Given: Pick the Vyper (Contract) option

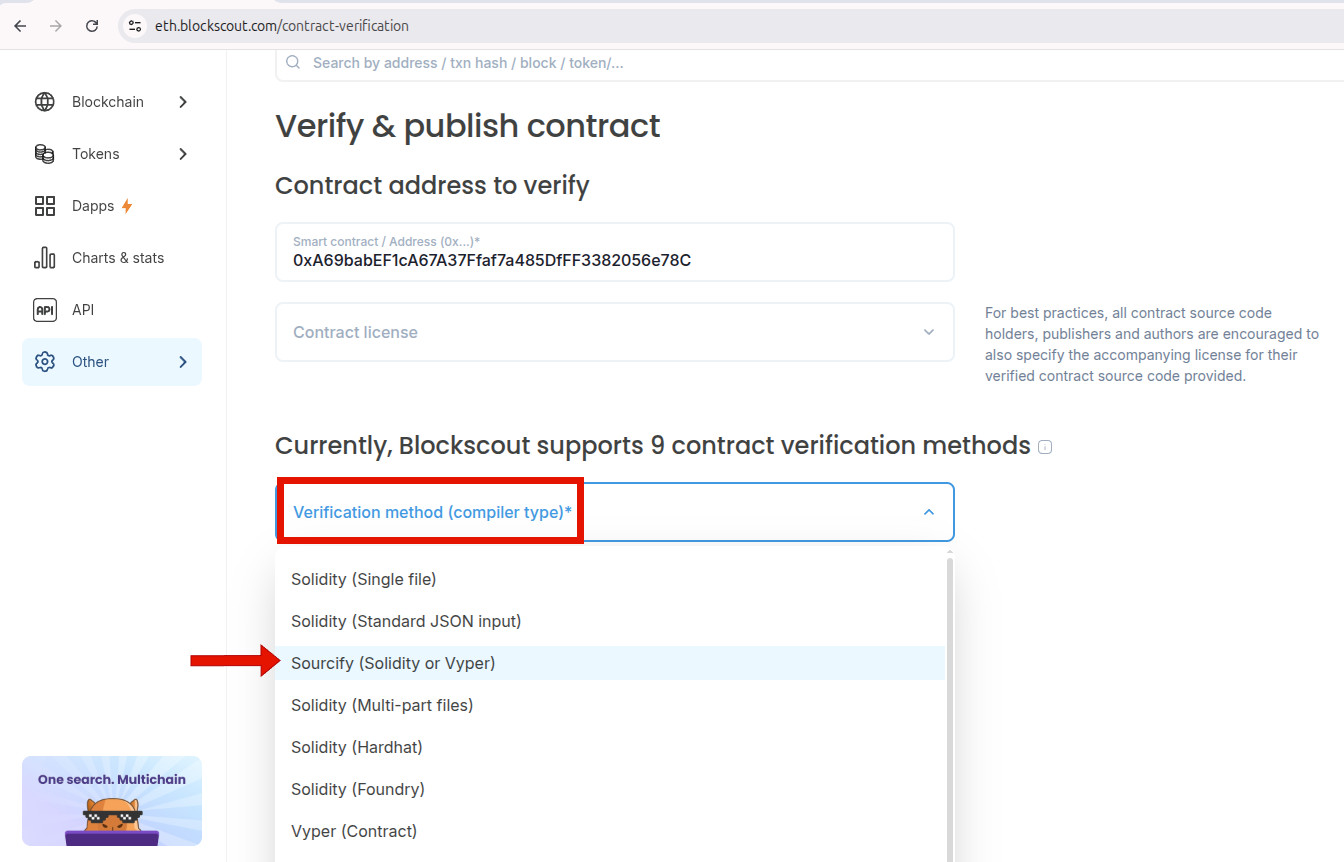Looking at the screenshot, I should pos(610,831).
